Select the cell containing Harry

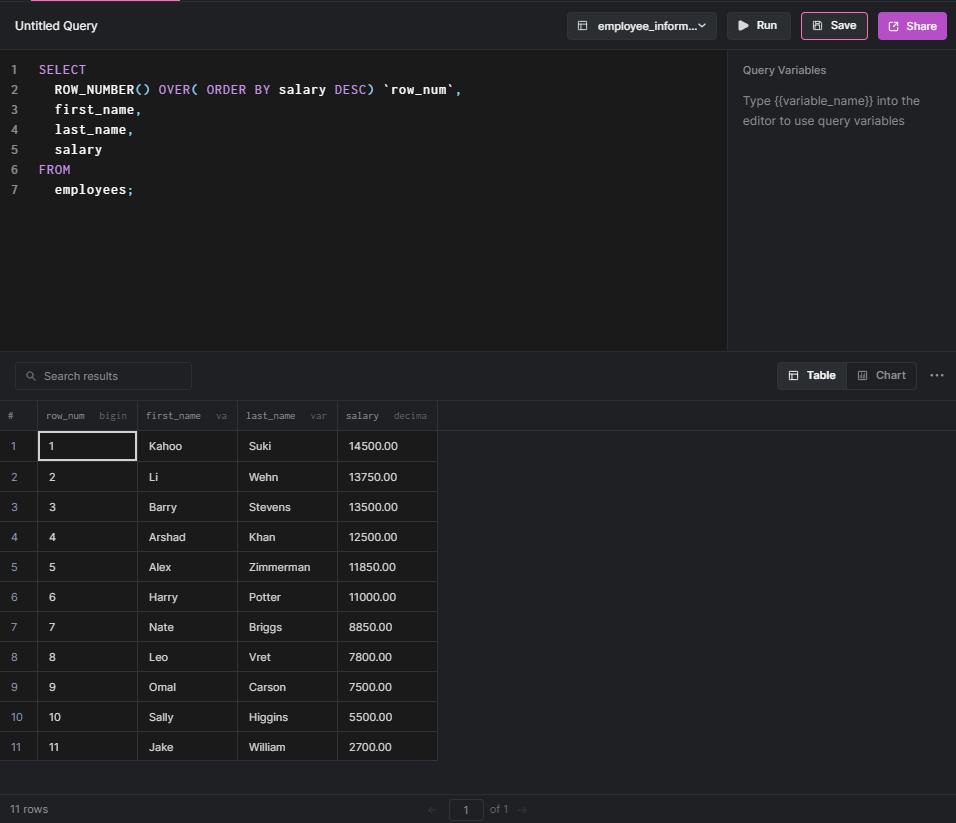(187, 597)
